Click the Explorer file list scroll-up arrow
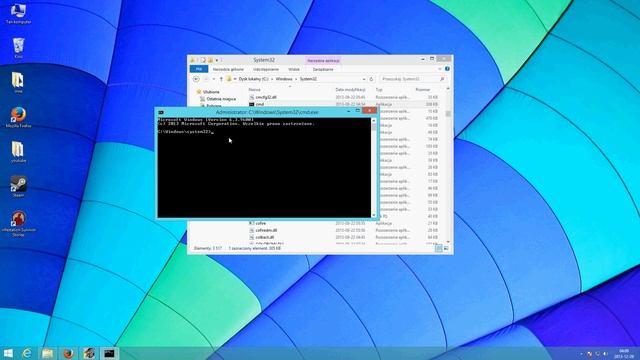Viewport: 640px width, 360px height. pos(448,89)
